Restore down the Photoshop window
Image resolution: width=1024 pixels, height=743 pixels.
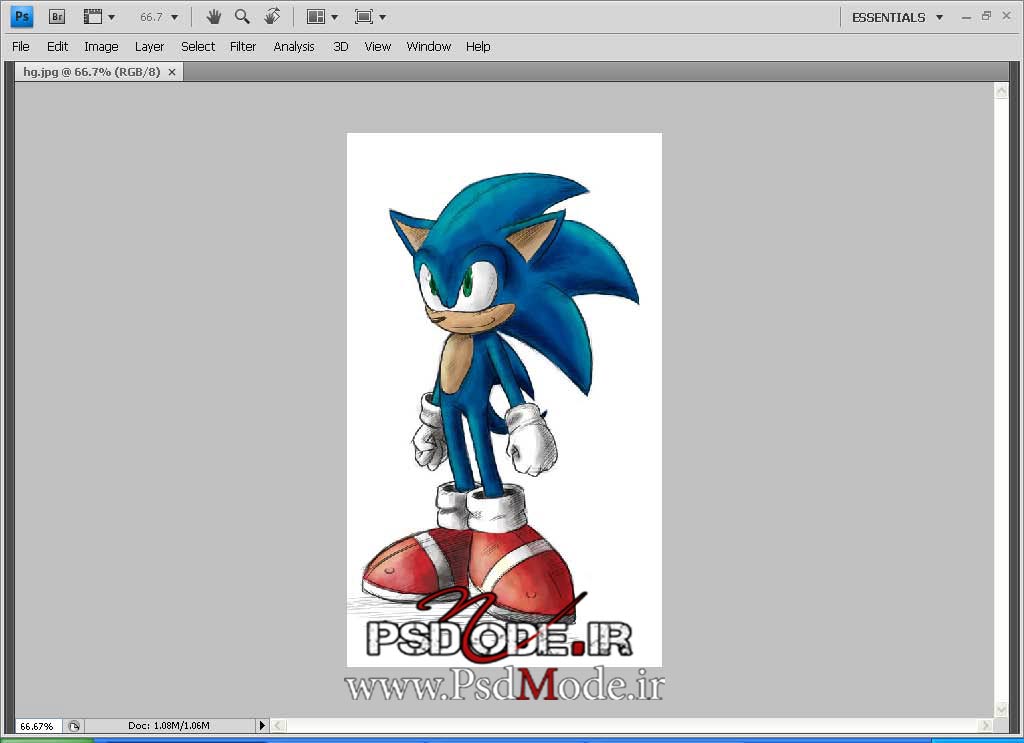coord(986,16)
